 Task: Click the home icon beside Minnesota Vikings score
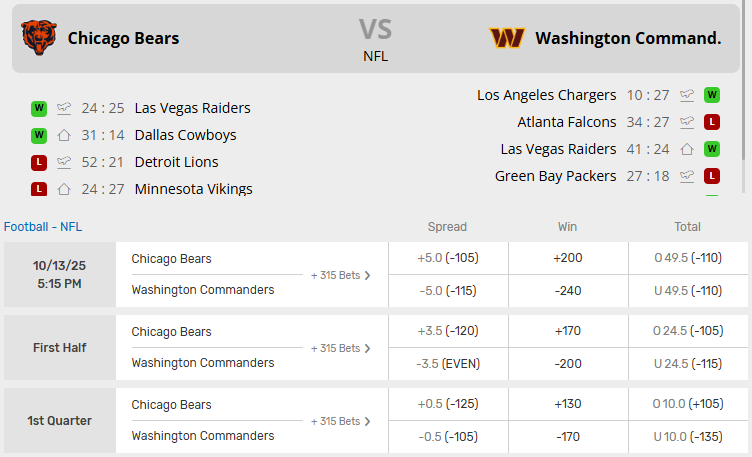[x=65, y=189]
